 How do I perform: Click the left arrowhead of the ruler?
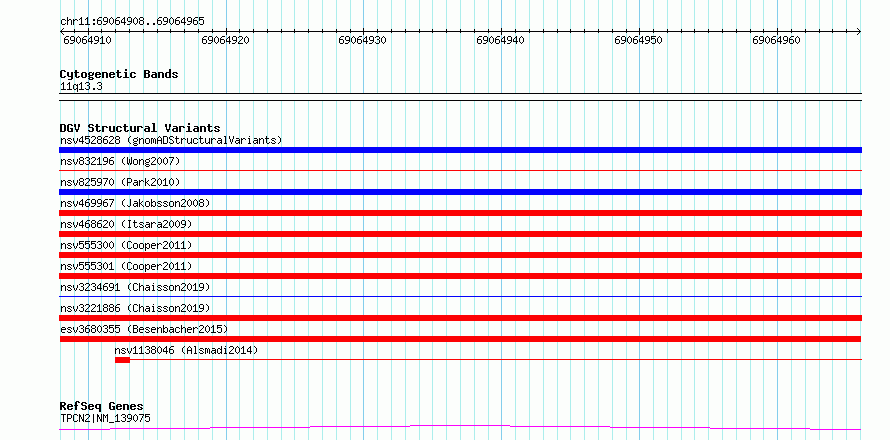pos(62,31)
